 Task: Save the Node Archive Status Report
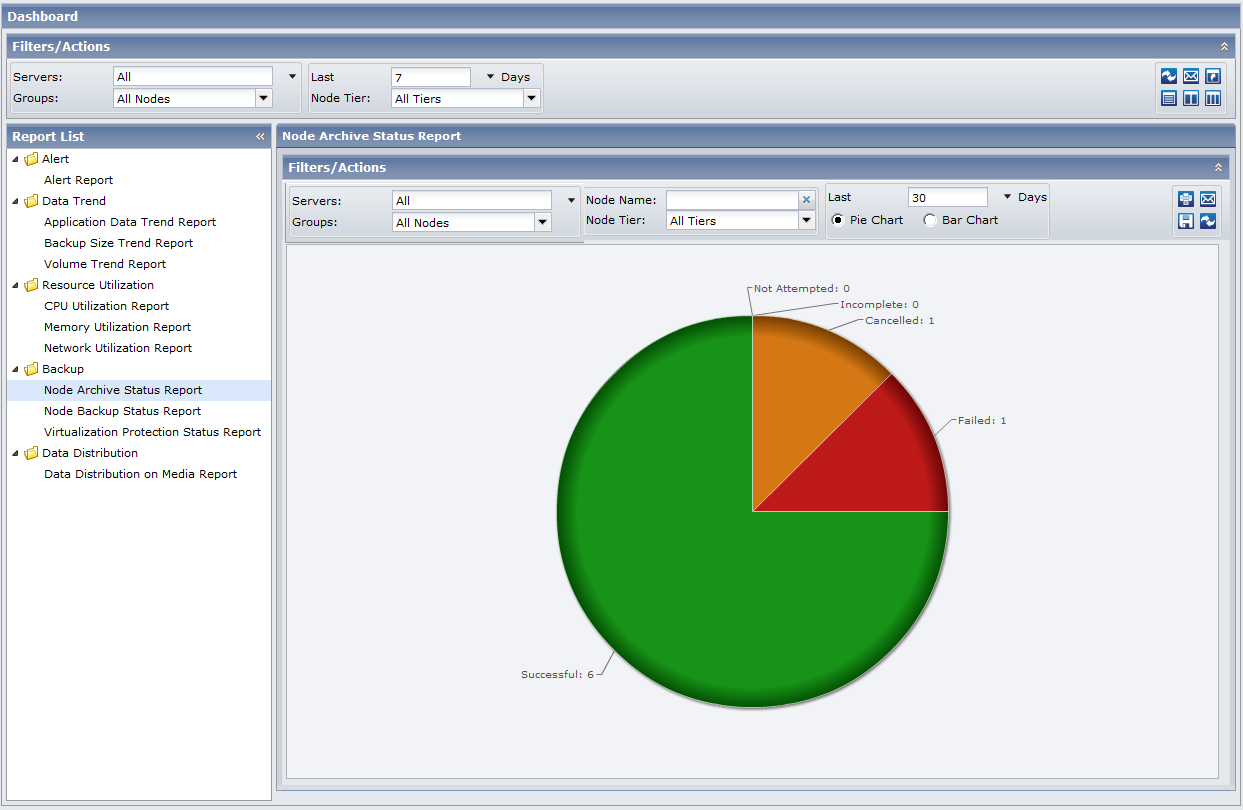pyautogui.click(x=1186, y=221)
